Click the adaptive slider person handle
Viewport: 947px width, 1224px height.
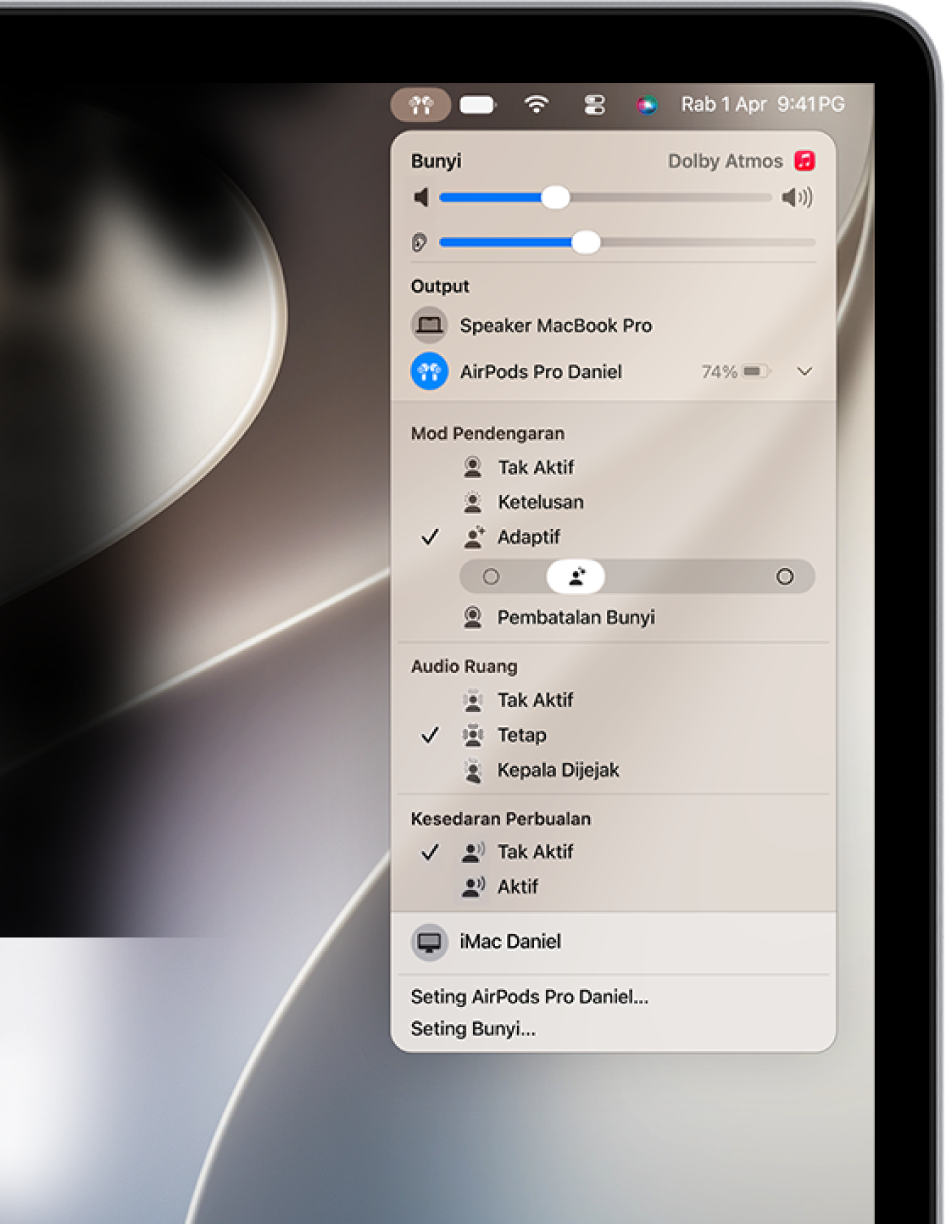coord(576,577)
